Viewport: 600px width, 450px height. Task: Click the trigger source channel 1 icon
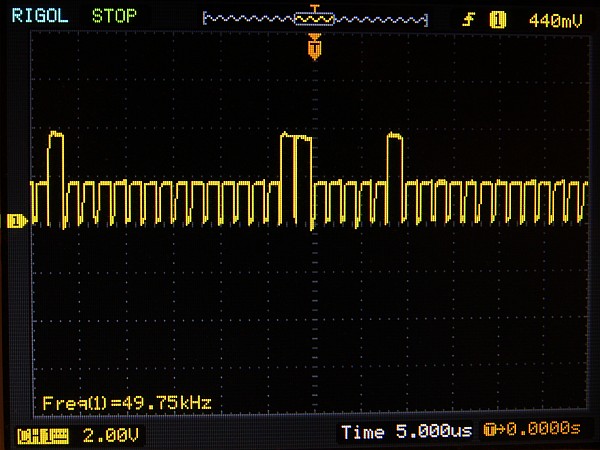point(498,18)
